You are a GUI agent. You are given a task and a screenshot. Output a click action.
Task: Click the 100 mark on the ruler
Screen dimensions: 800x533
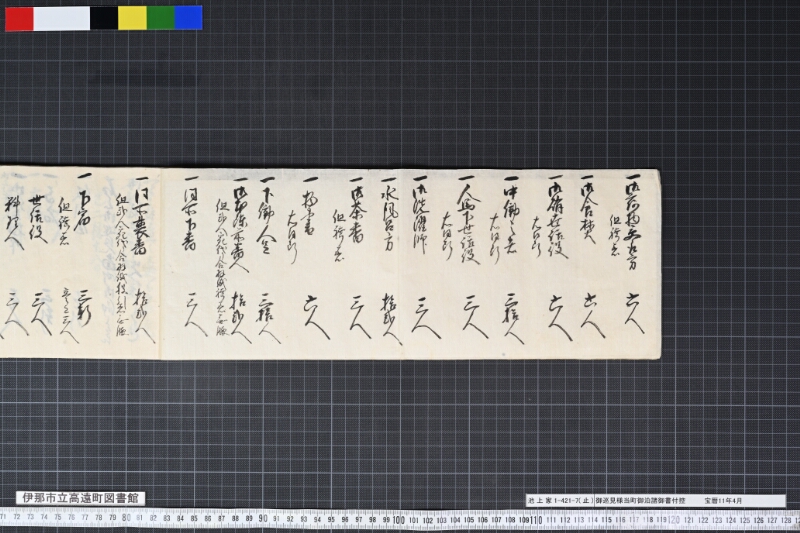tap(398, 520)
